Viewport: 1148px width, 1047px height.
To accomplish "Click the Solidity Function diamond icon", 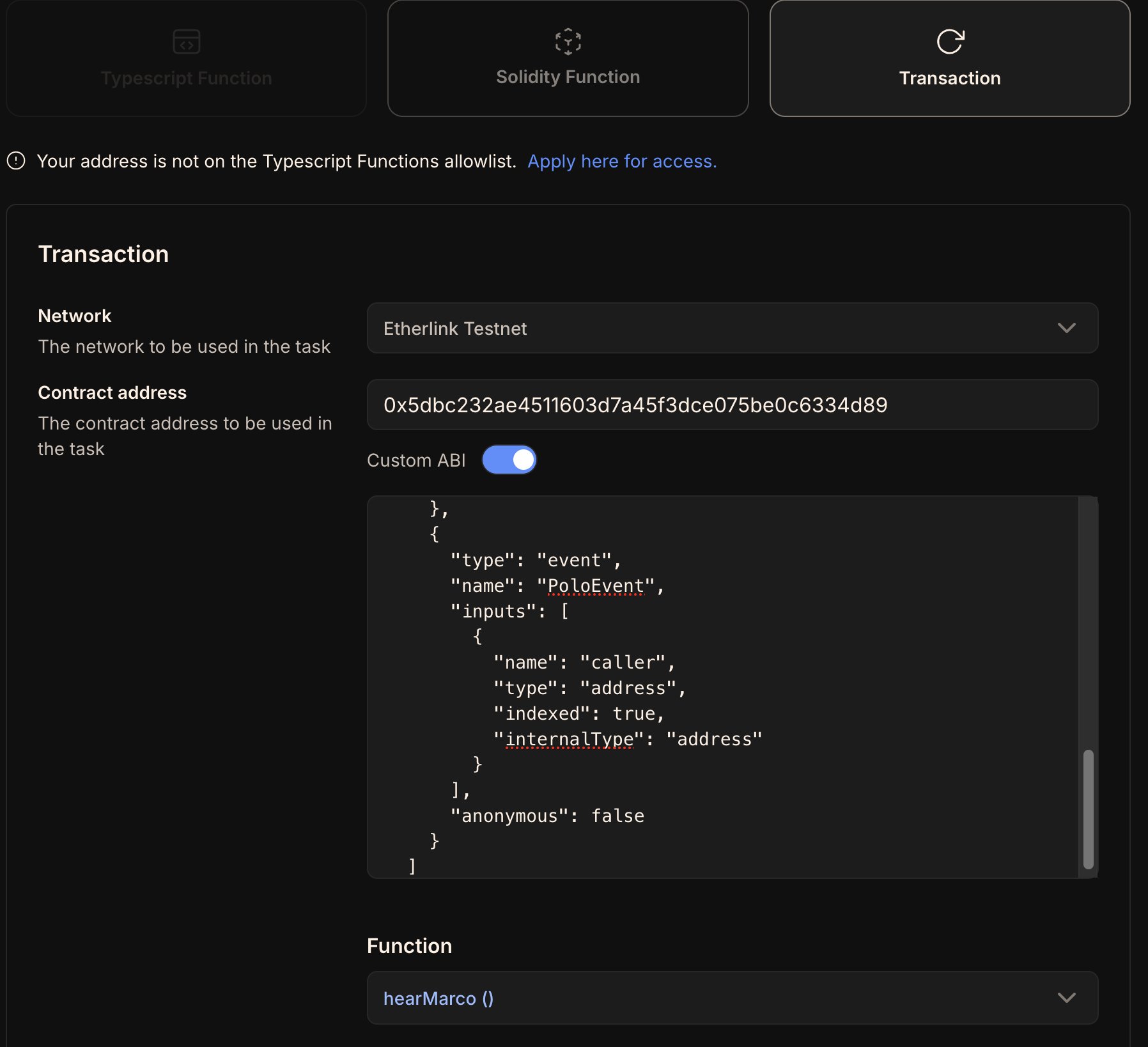I will pos(568,41).
